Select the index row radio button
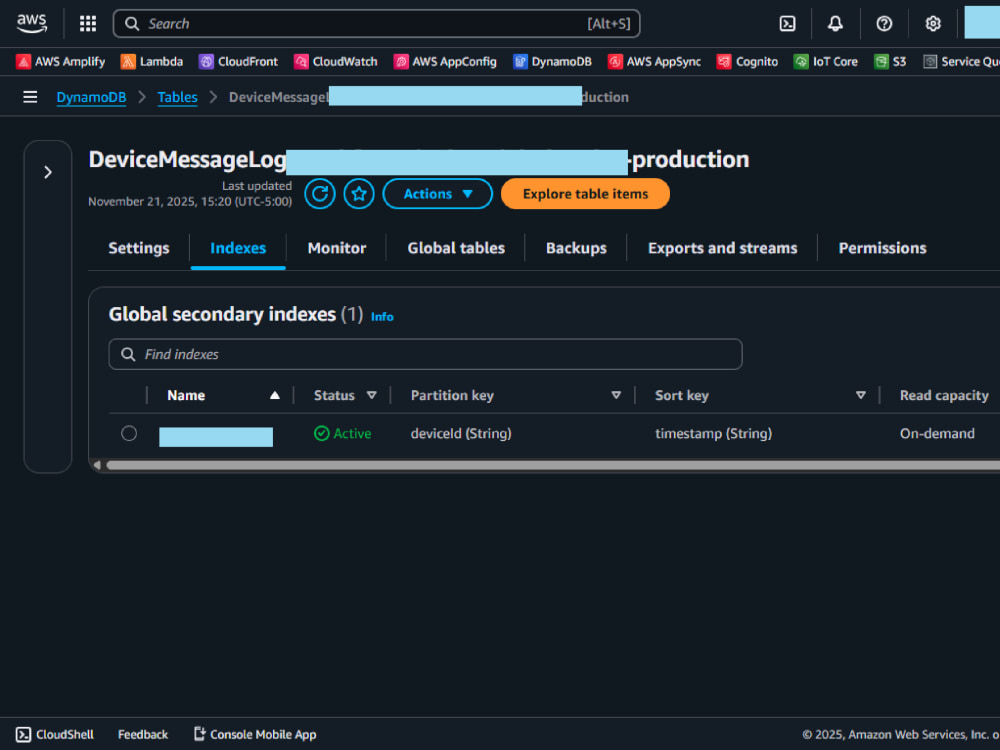 pos(129,434)
